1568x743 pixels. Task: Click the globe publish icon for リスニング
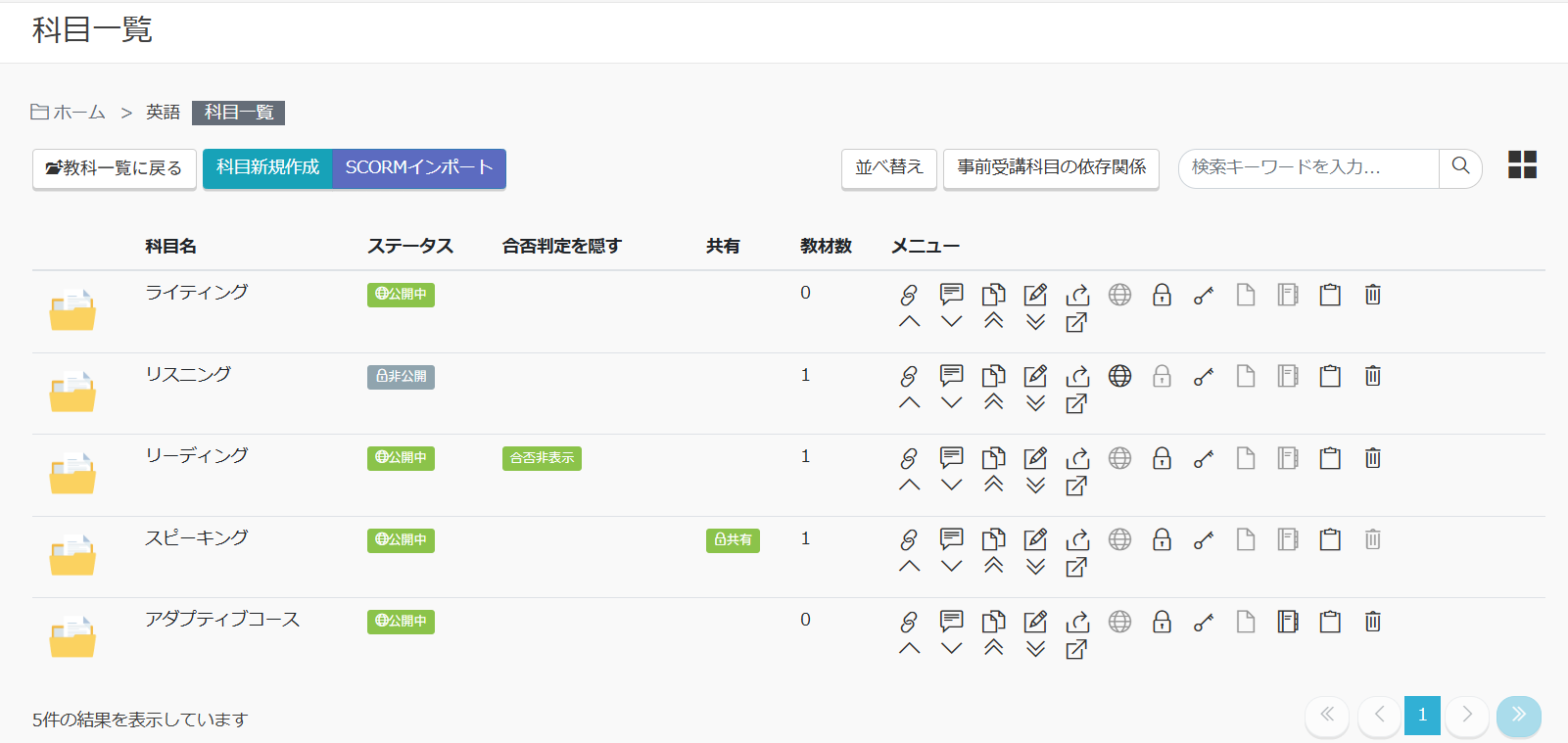click(1119, 376)
